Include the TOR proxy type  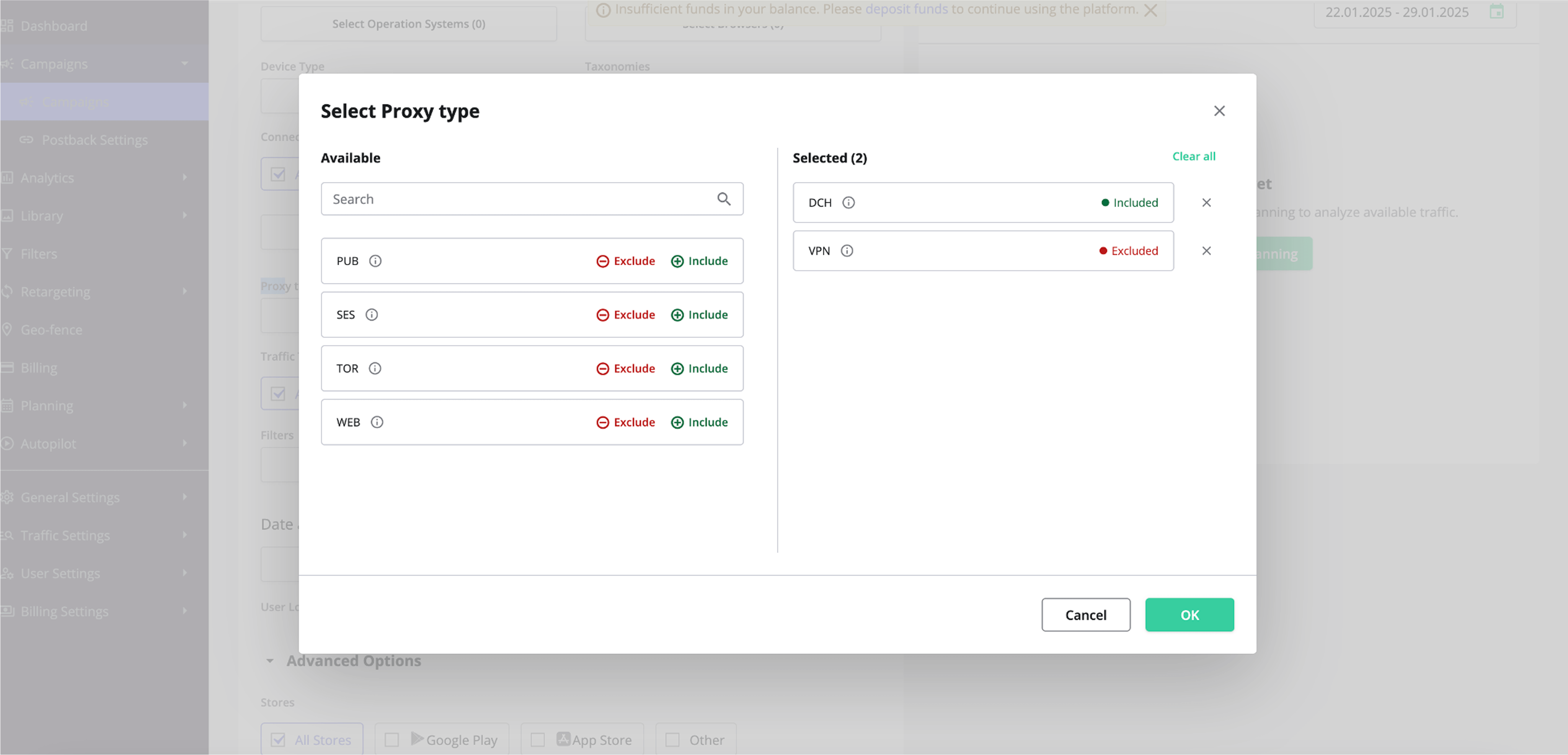click(x=699, y=368)
